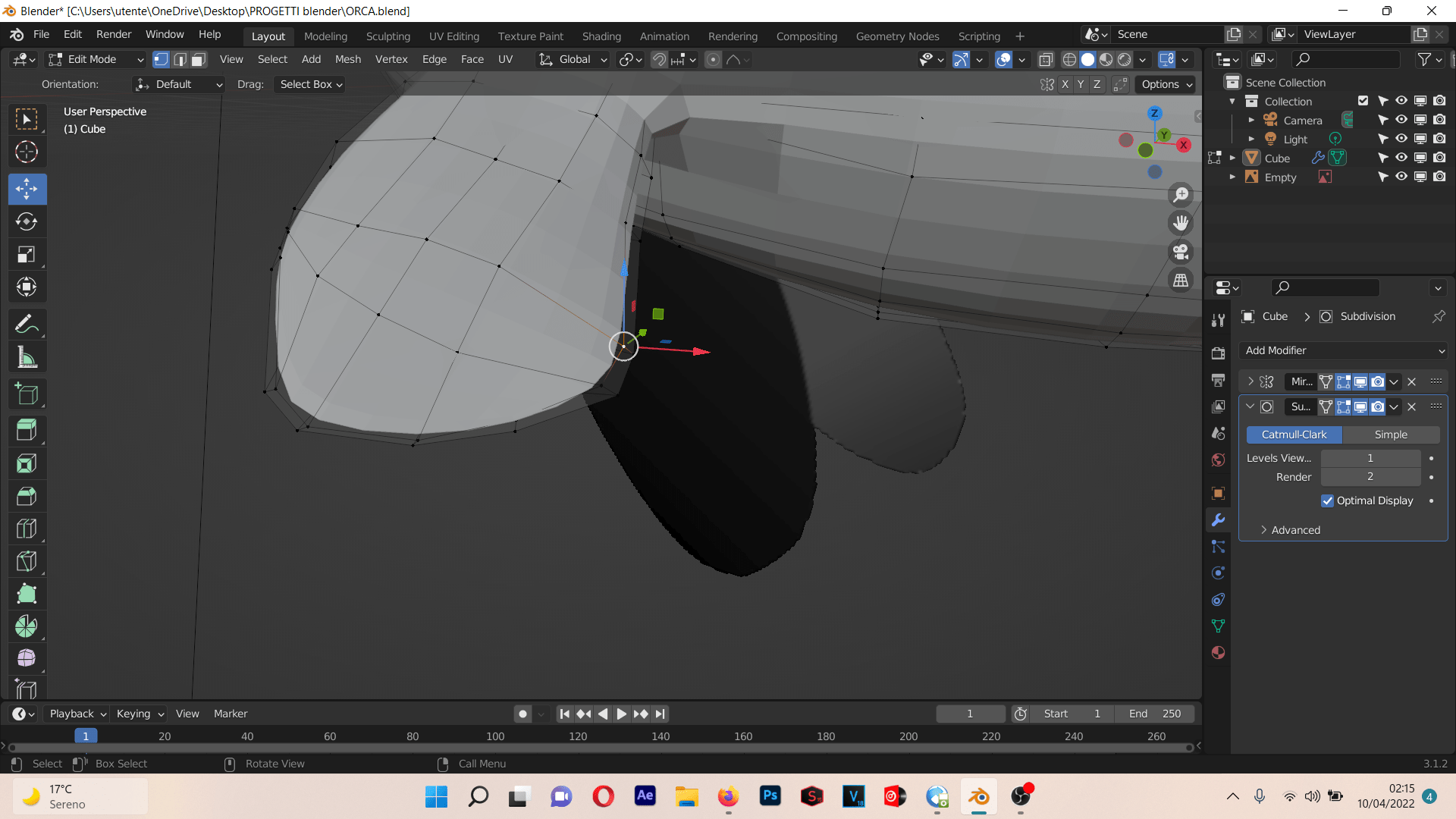The height and width of the screenshot is (819, 1456).
Task: Open Edit Mode dropdown
Action: point(96,59)
